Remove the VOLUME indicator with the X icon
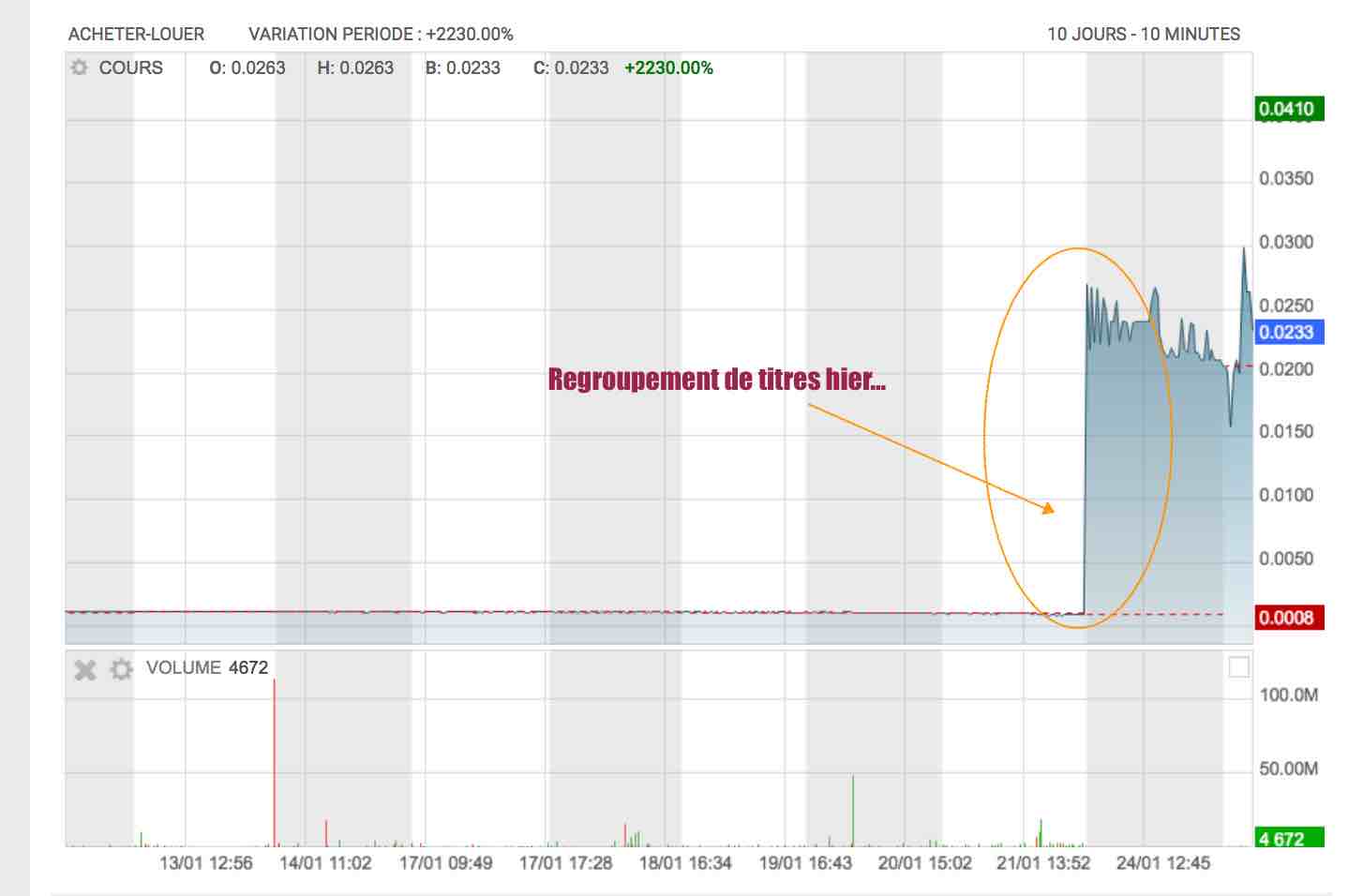The height and width of the screenshot is (896, 1348). click(x=85, y=669)
